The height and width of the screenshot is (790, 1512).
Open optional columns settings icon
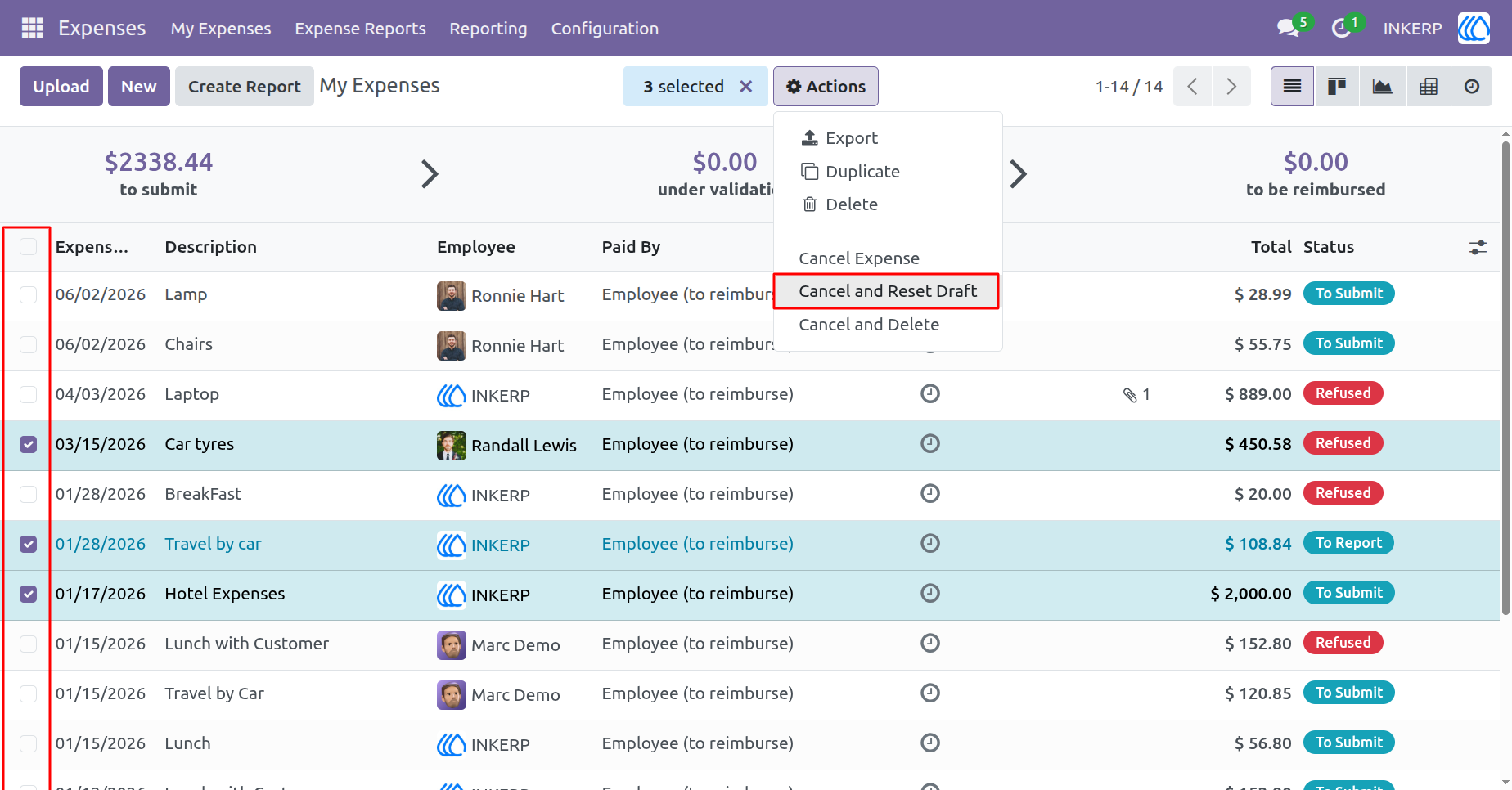pyautogui.click(x=1478, y=247)
